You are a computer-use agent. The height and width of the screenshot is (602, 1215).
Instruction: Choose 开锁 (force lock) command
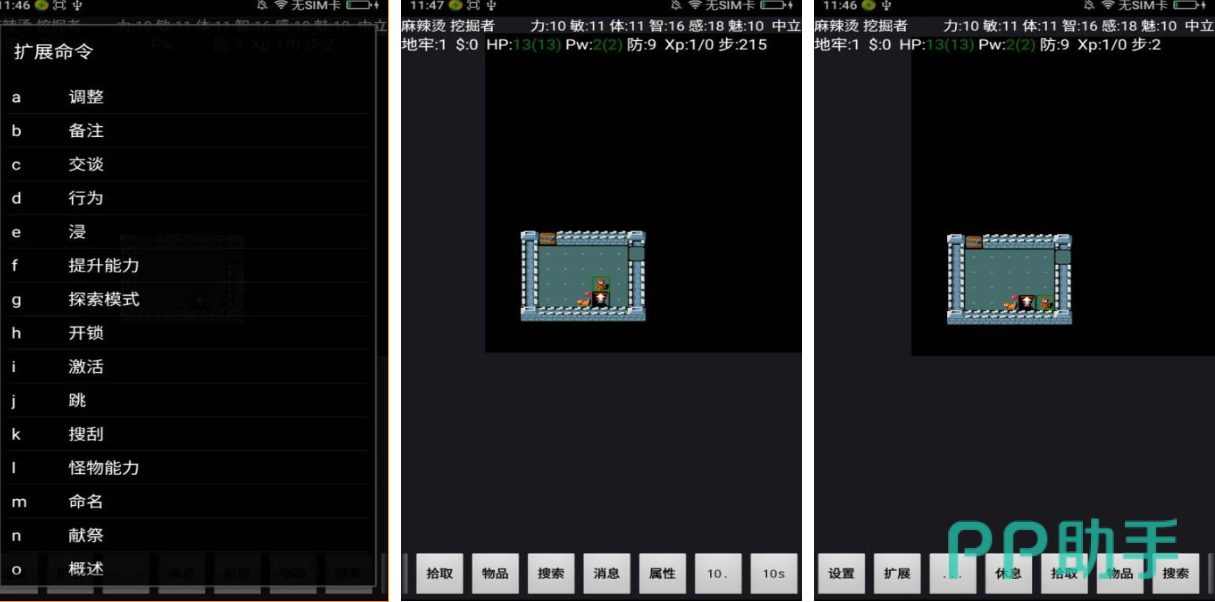coord(86,333)
